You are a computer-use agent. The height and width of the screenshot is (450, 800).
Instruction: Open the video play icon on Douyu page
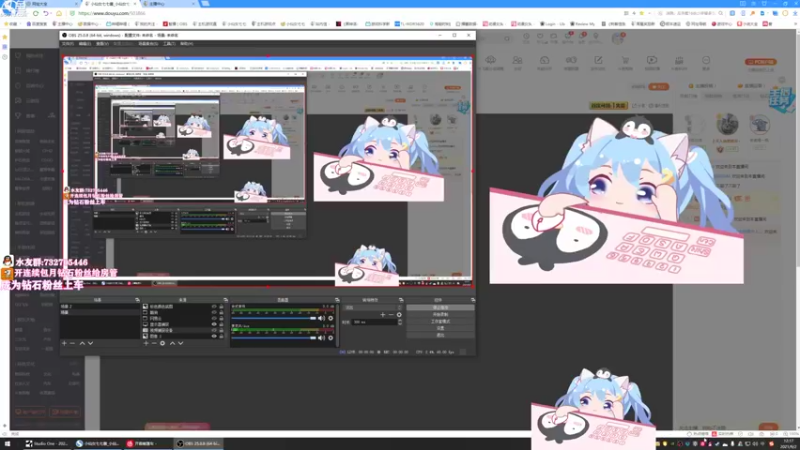click(x=652, y=60)
